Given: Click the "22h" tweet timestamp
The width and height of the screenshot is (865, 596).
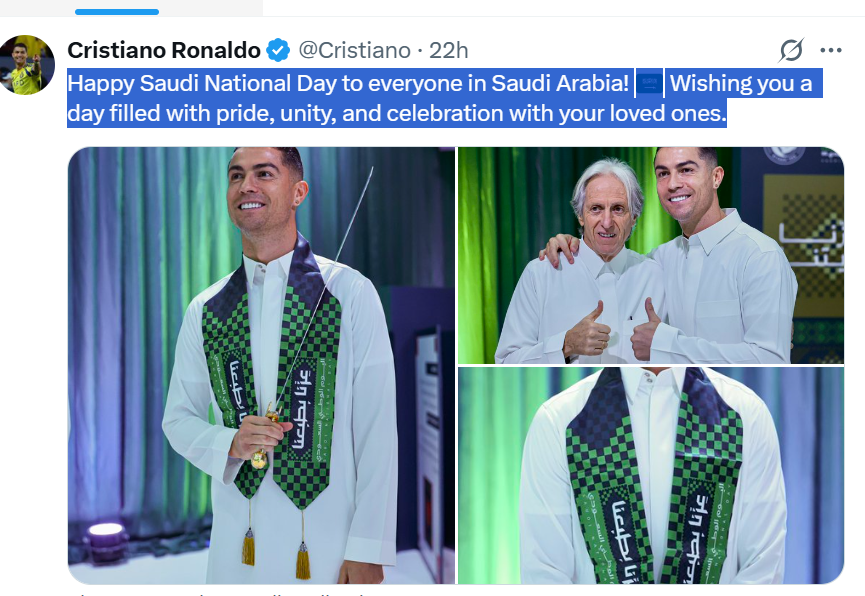Looking at the screenshot, I should coord(449,50).
